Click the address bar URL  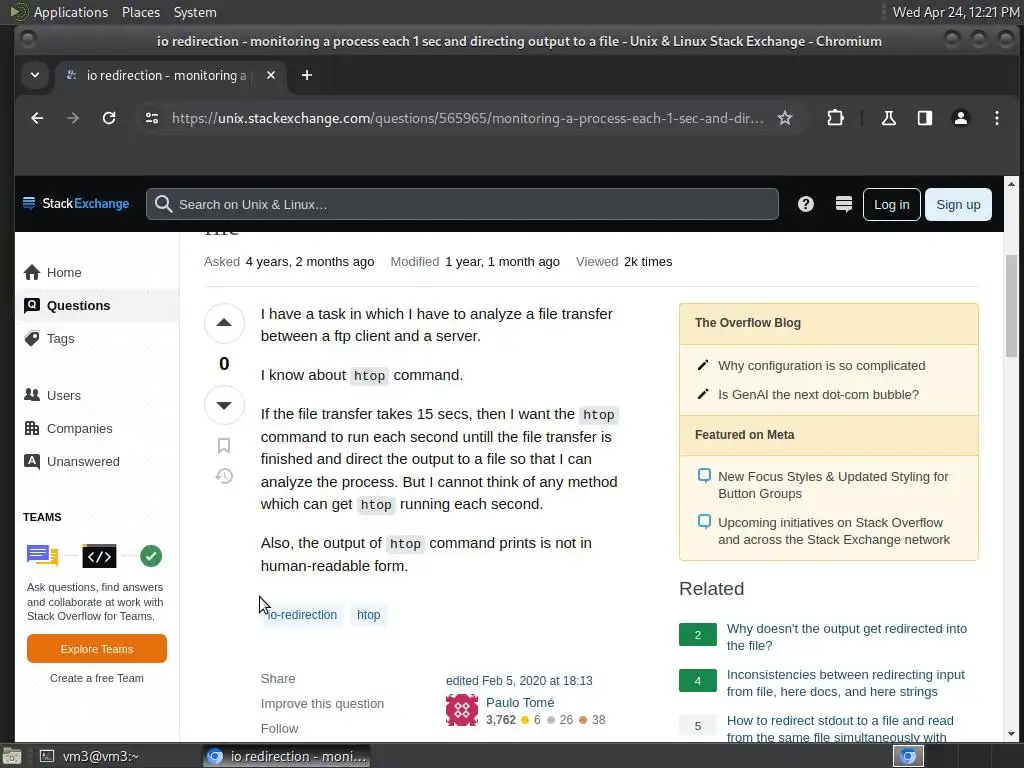(467, 118)
